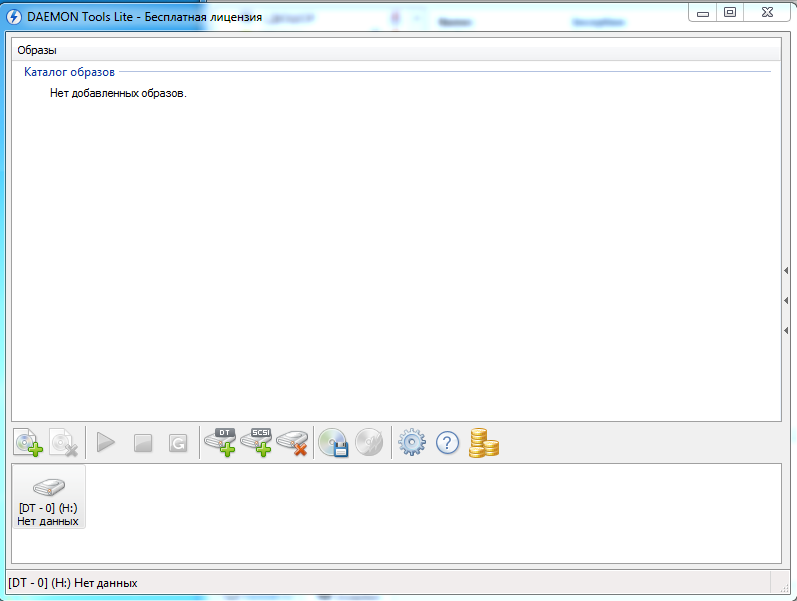The width and height of the screenshot is (797, 601).
Task: Click the Каталог образов group label
Action: point(70,72)
